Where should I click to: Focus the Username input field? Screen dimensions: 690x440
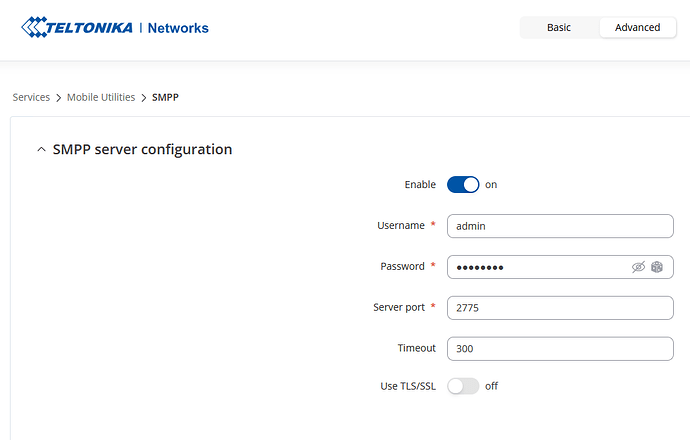point(559,226)
